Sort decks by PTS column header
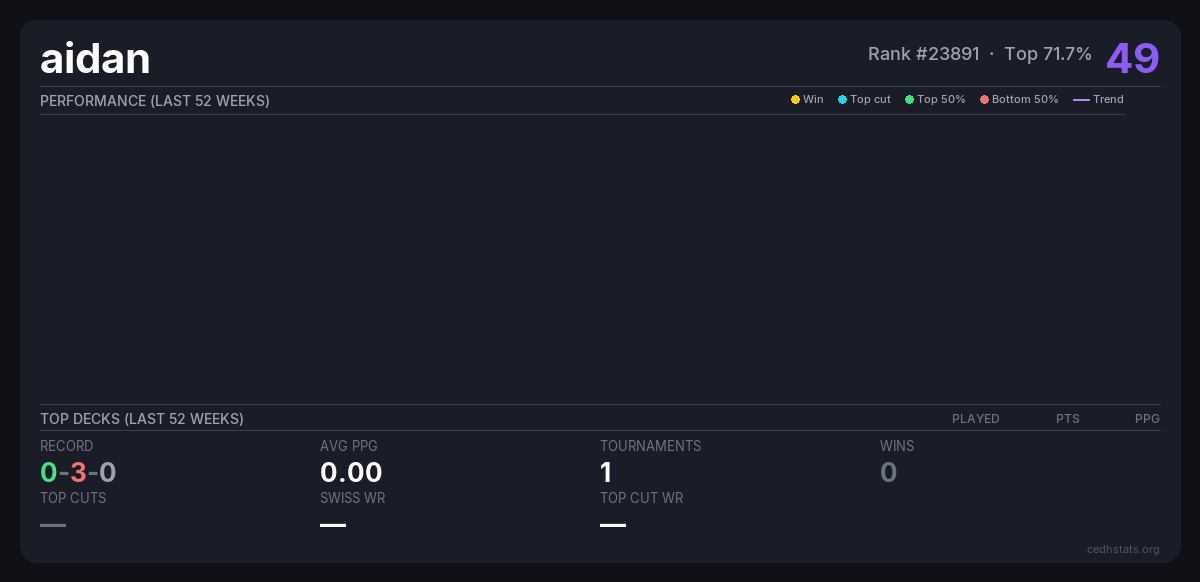This screenshot has height=582, width=1200. (x=1067, y=419)
